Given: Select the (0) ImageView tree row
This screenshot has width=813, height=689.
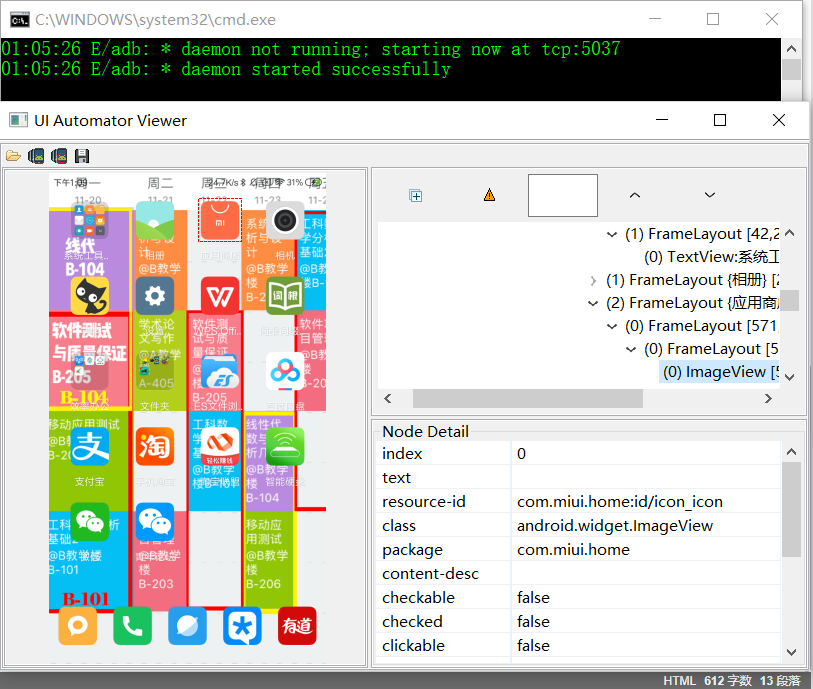Looking at the screenshot, I should [720, 372].
